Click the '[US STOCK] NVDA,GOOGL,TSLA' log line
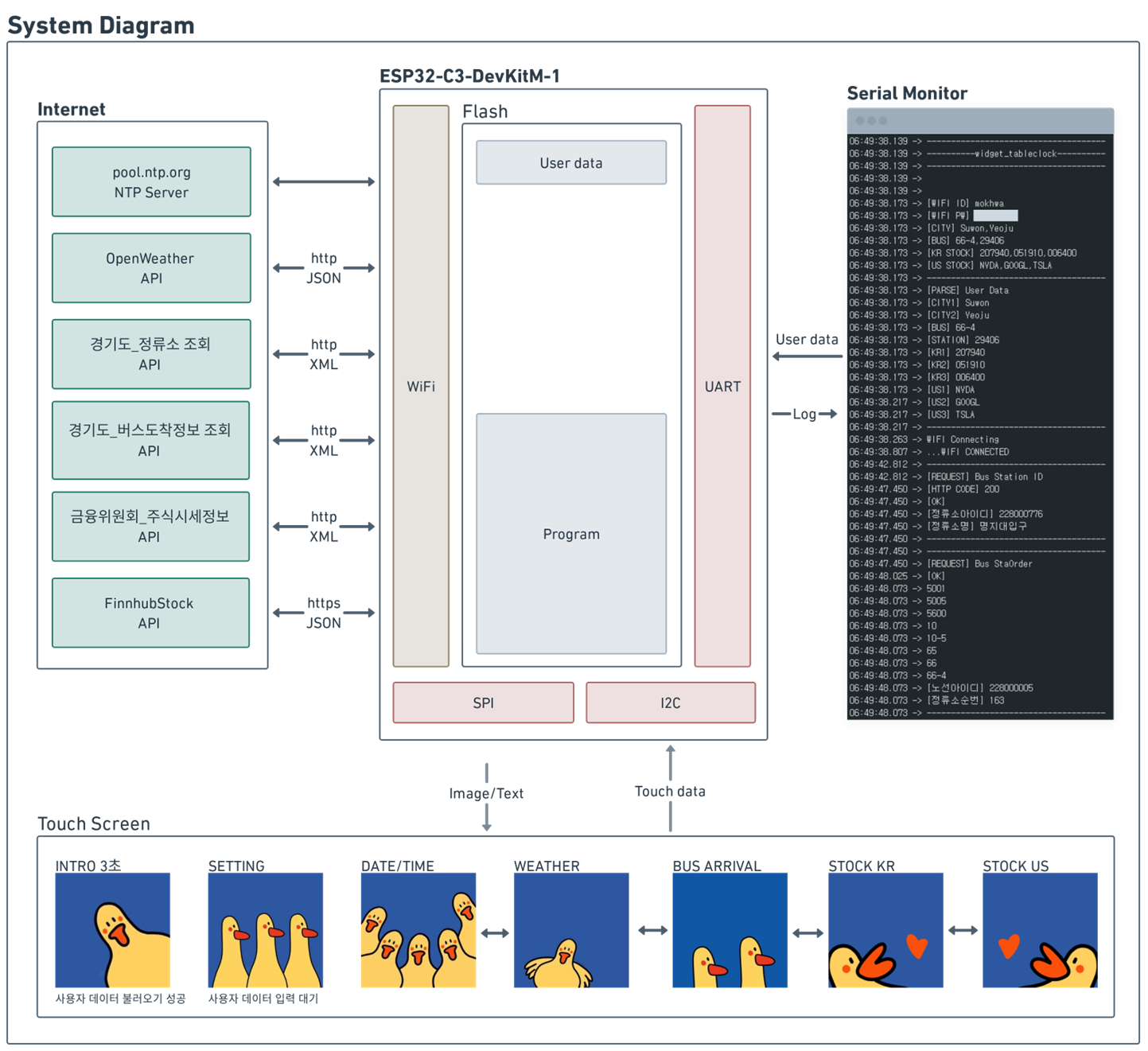 (951, 265)
